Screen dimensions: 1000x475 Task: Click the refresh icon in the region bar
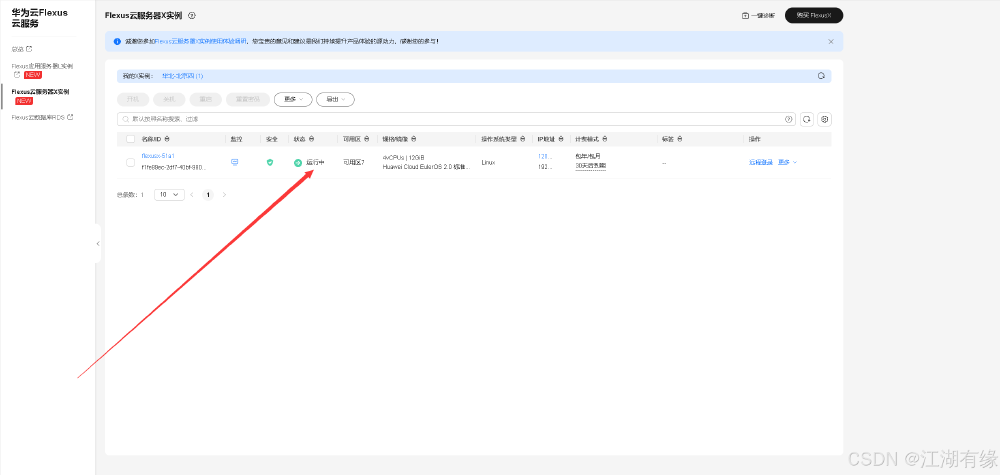tap(821, 76)
